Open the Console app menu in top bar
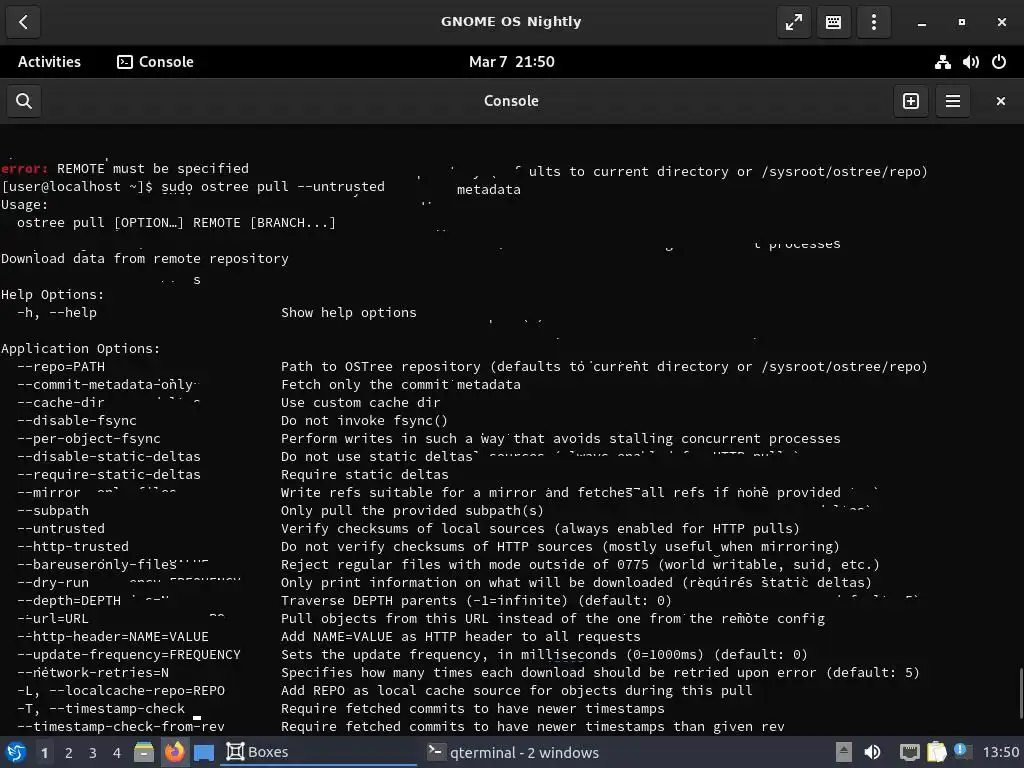1024x768 pixels. coord(155,62)
